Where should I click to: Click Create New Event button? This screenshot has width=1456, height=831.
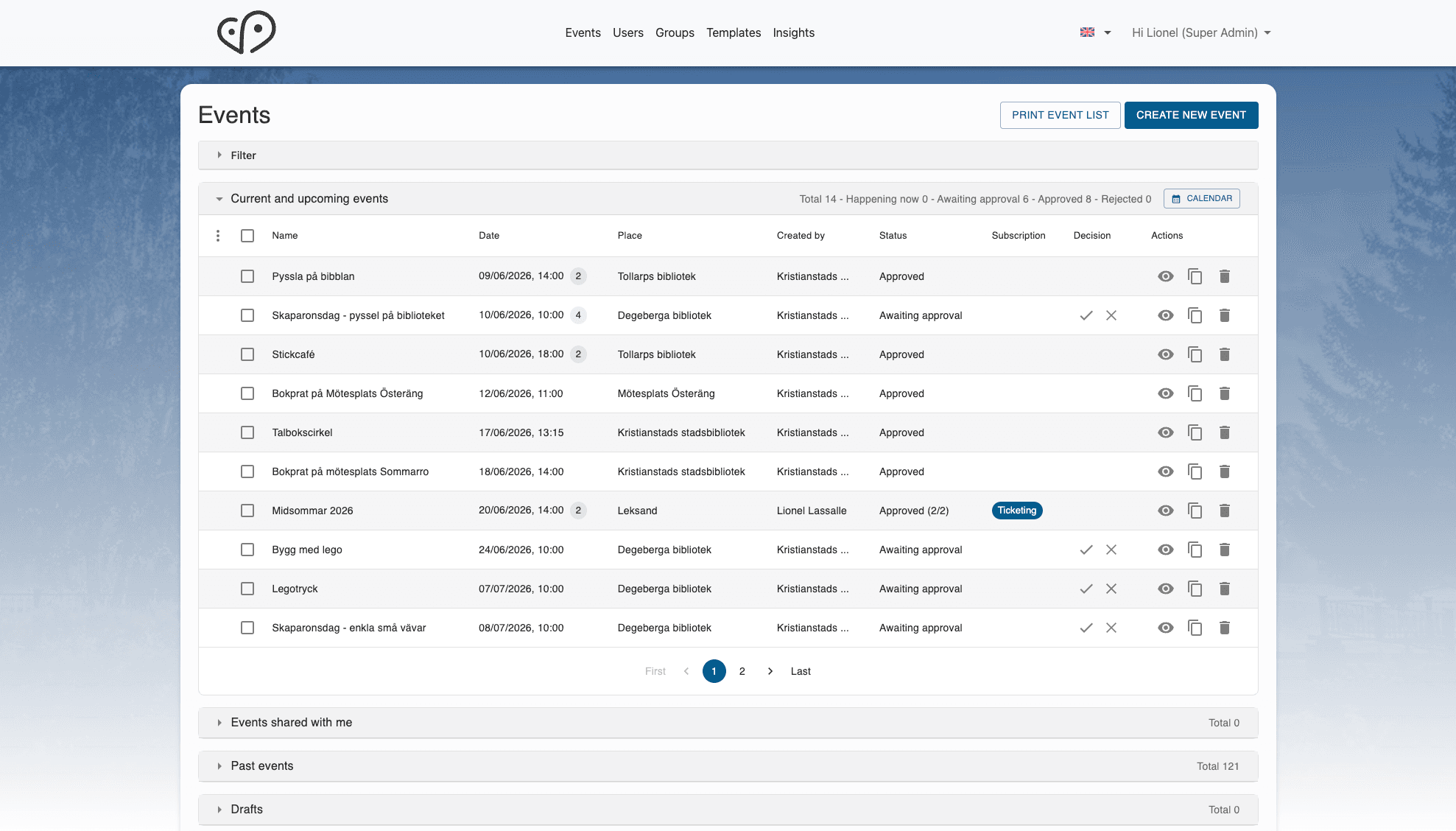(1191, 115)
